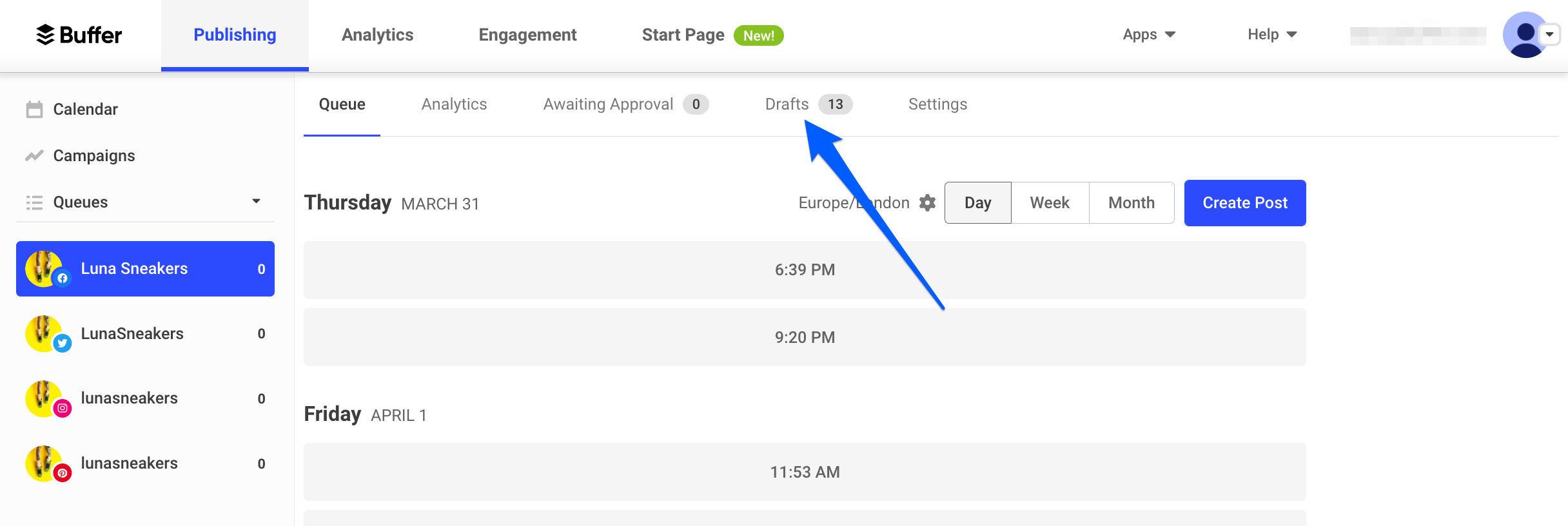1568x526 pixels.
Task: Open Start Page in navigation
Action: 683,35
